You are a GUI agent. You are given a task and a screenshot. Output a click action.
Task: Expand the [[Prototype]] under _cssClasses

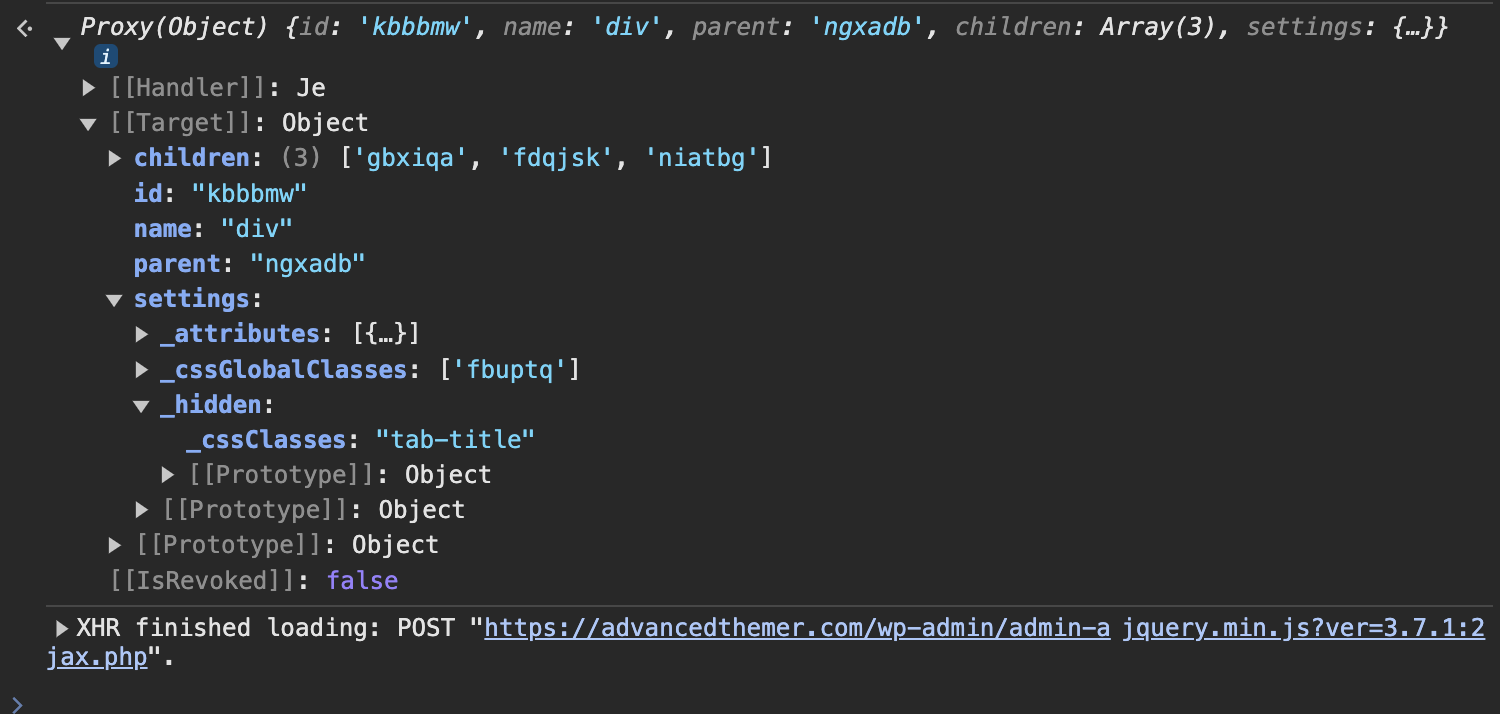167,474
